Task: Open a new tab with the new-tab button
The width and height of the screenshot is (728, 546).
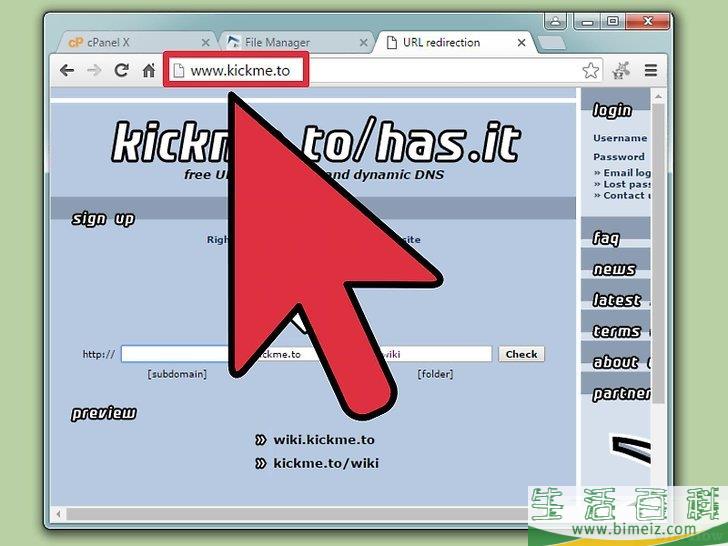Action: pos(552,43)
